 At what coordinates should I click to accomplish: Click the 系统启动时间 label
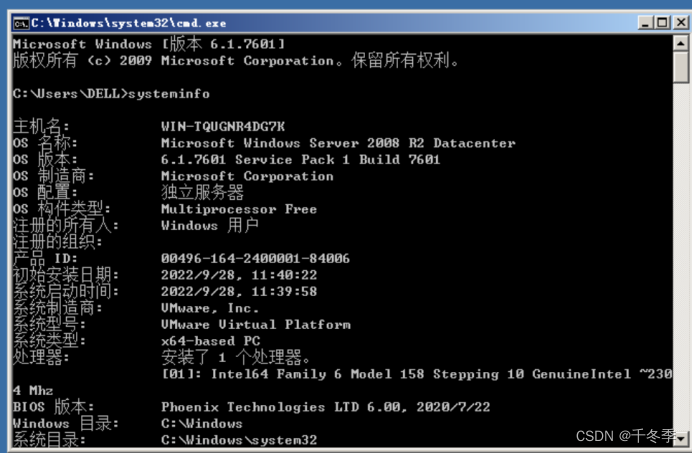[66, 292]
